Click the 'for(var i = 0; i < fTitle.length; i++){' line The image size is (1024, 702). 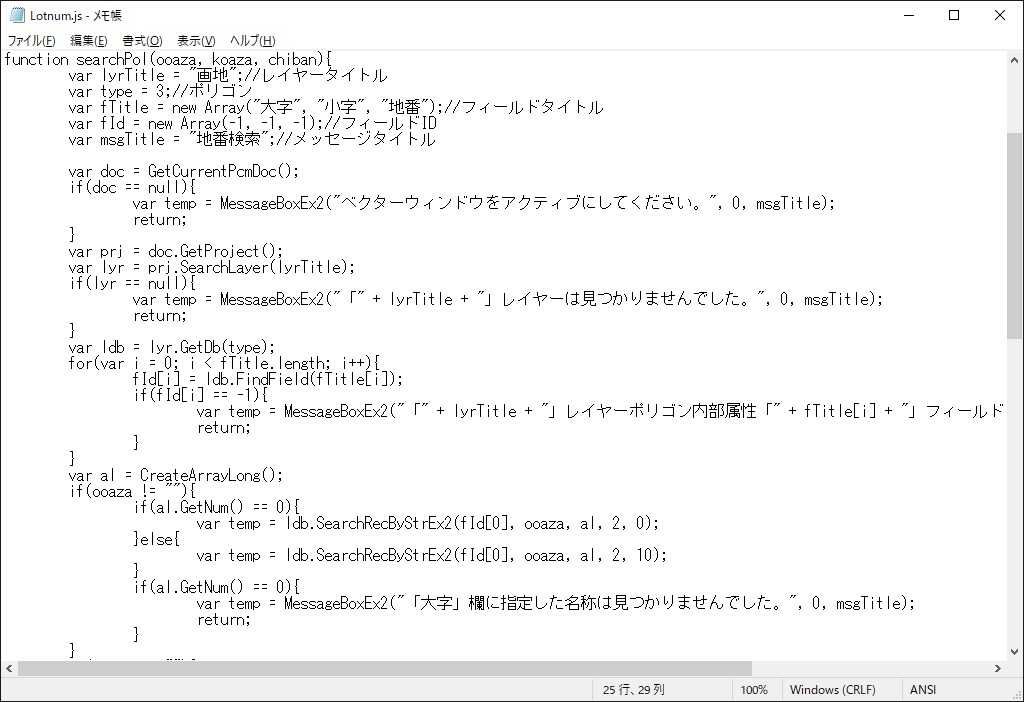pyautogui.click(x=224, y=363)
